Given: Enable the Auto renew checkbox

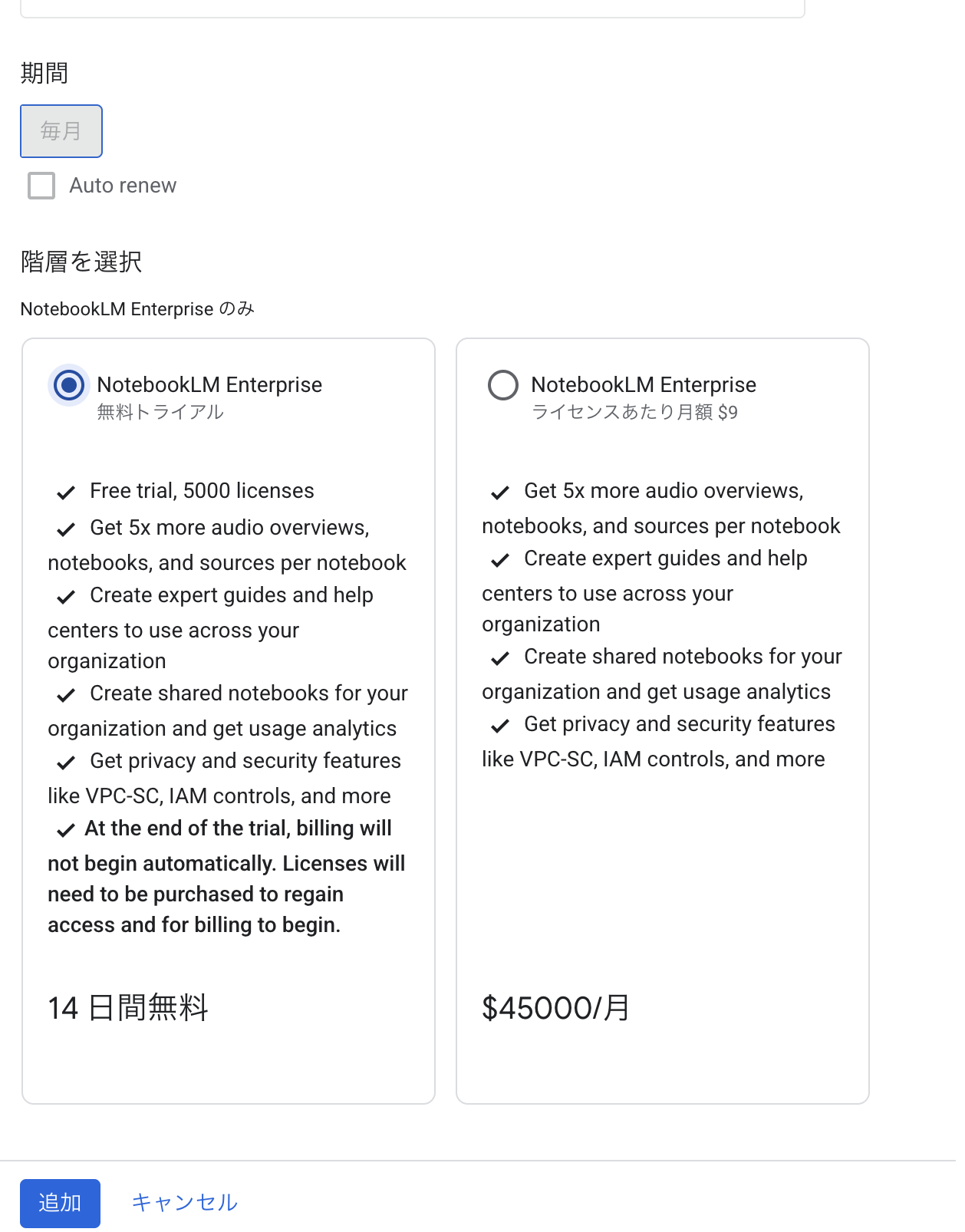Looking at the screenshot, I should pyautogui.click(x=41, y=186).
